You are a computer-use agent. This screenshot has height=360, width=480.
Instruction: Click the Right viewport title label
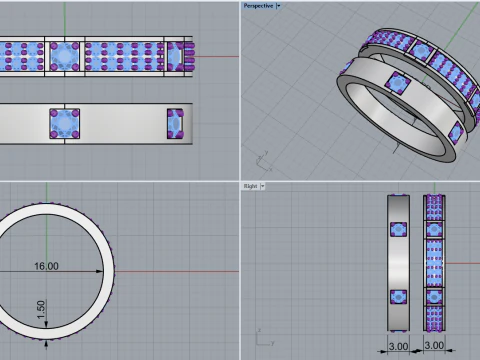(x=250, y=186)
